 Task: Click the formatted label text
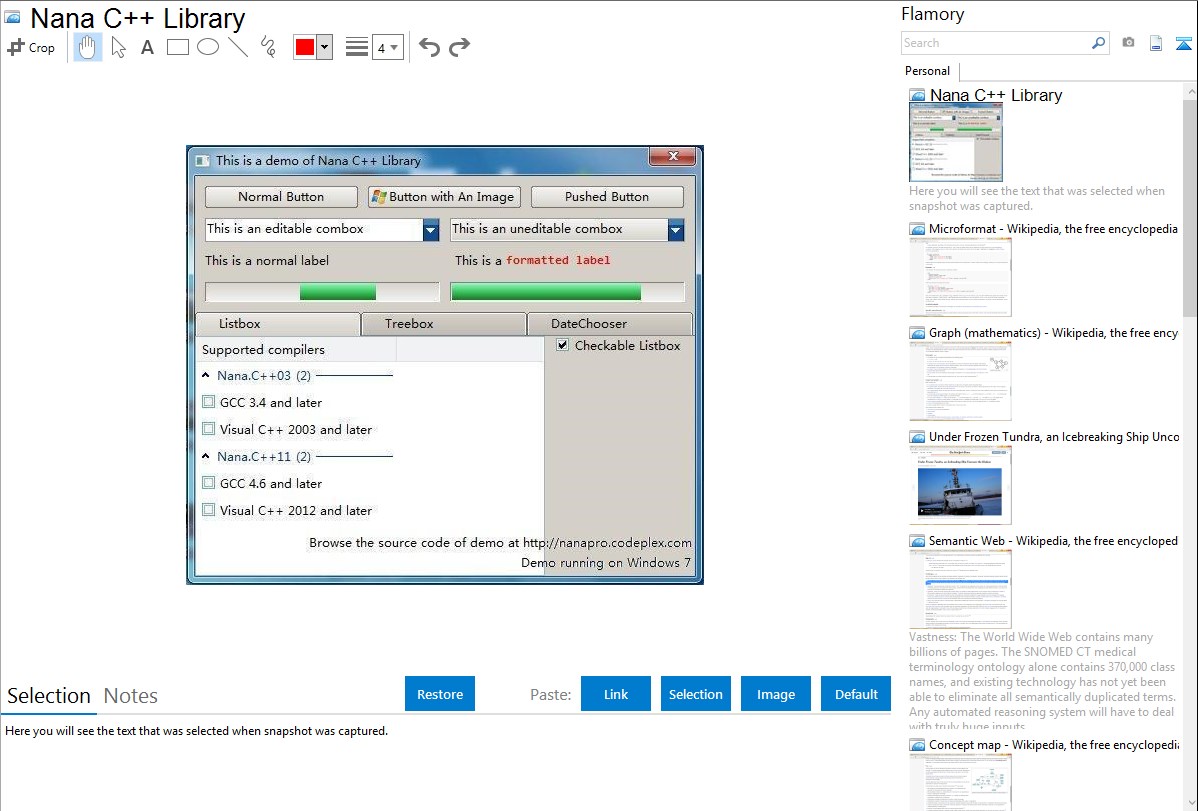pos(558,261)
